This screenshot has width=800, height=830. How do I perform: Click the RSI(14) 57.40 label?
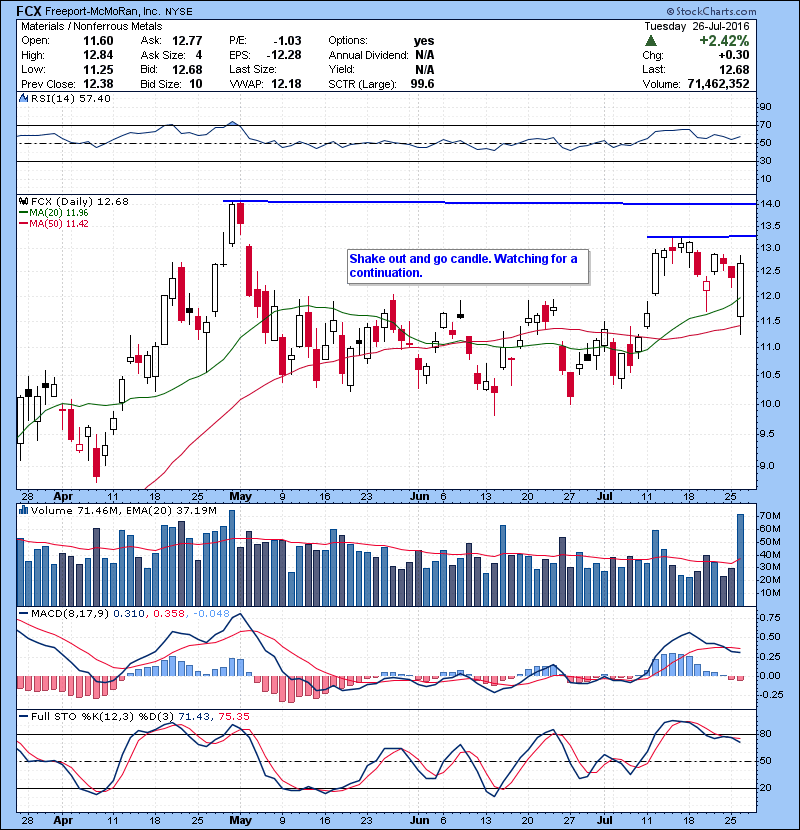click(71, 98)
